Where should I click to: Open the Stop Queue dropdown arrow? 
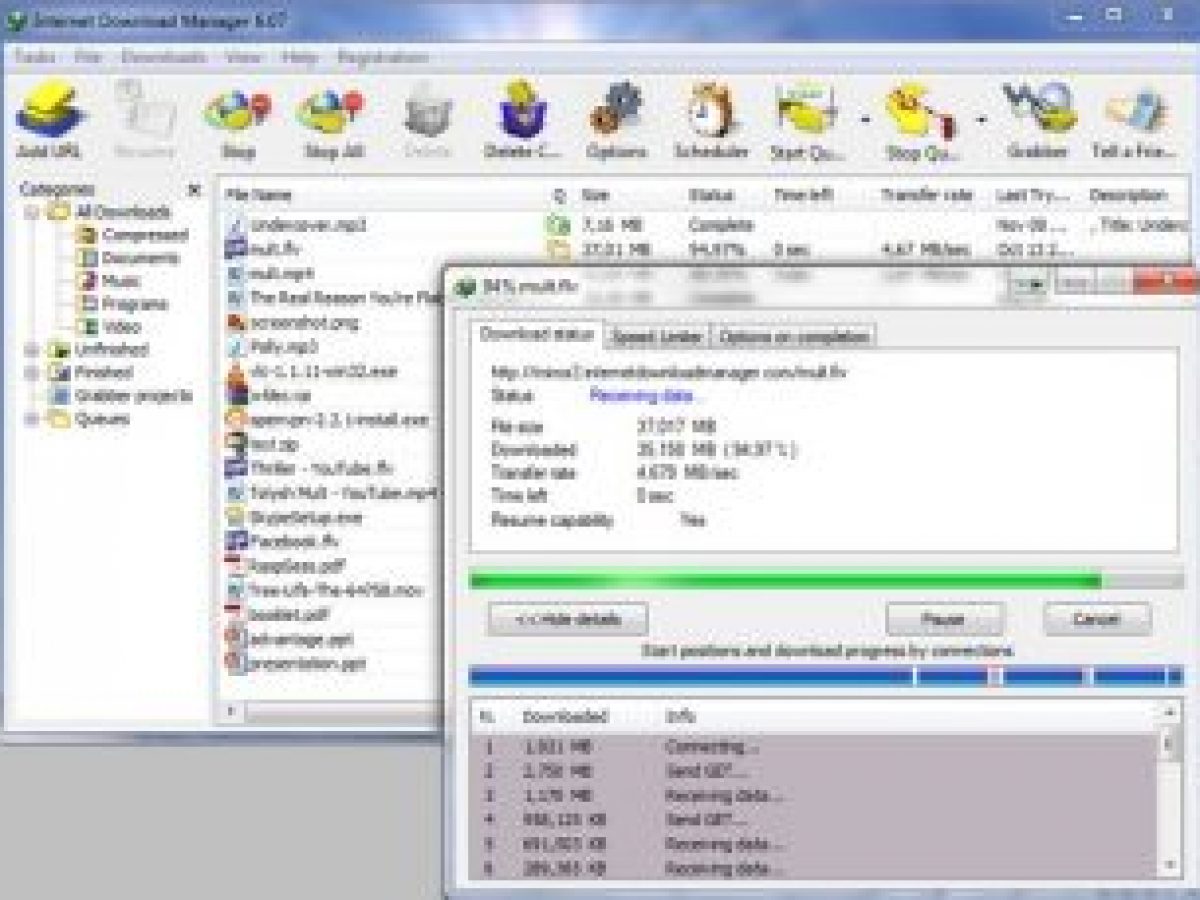tap(981, 121)
